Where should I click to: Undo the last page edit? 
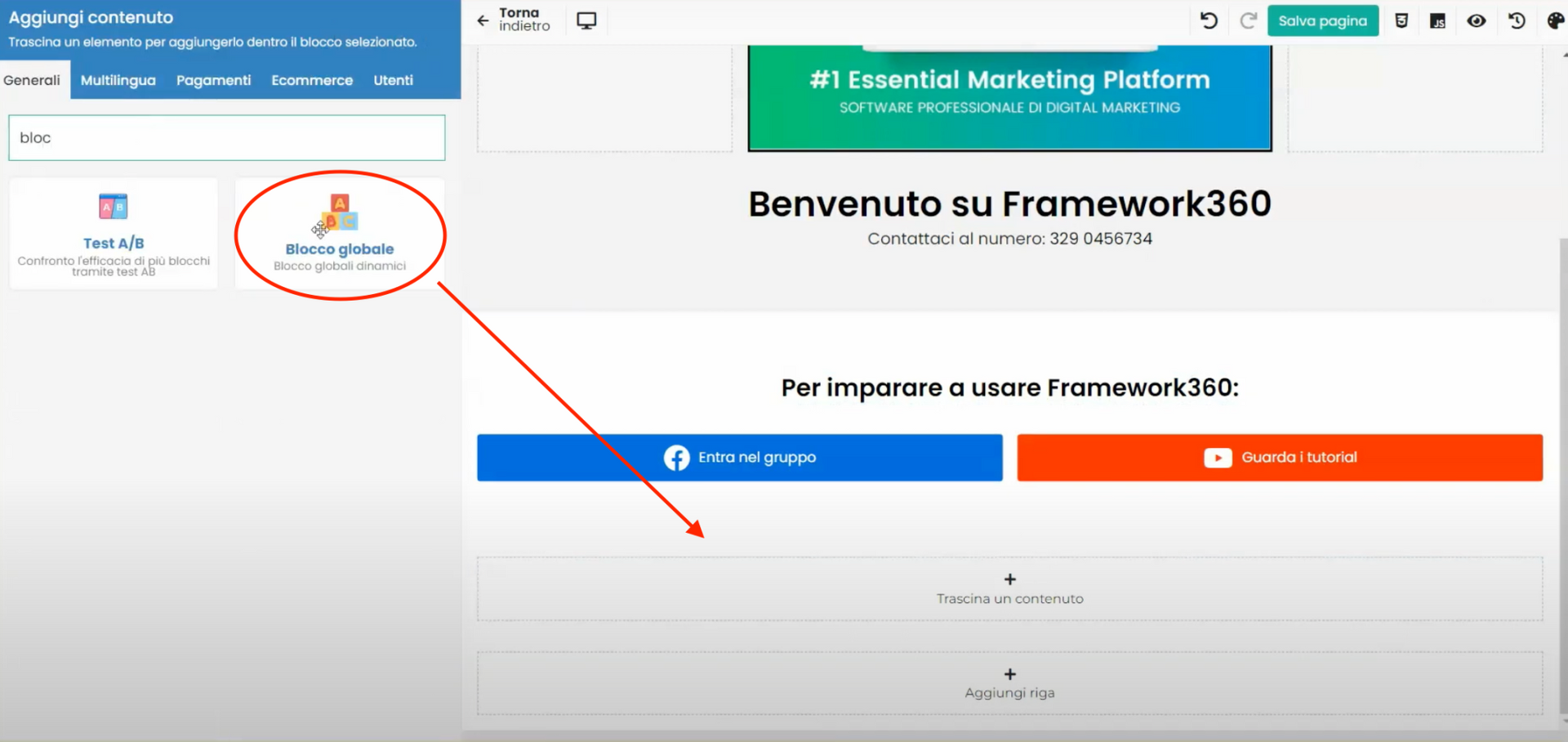pyautogui.click(x=1209, y=20)
